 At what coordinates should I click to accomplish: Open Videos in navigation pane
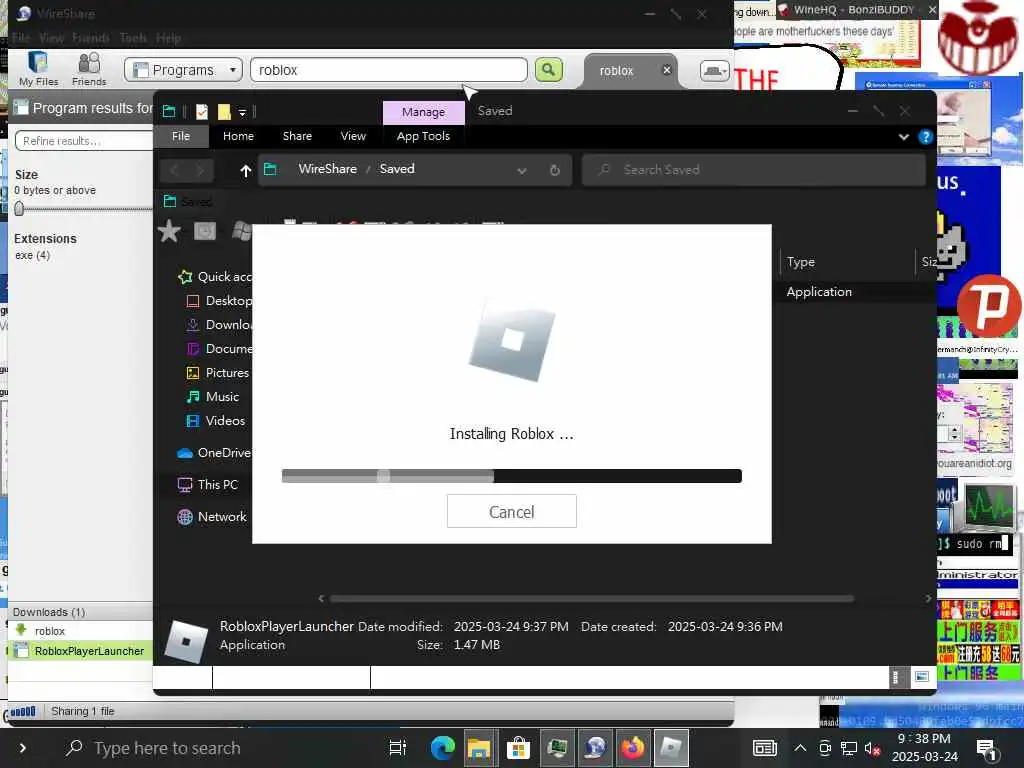click(216, 421)
